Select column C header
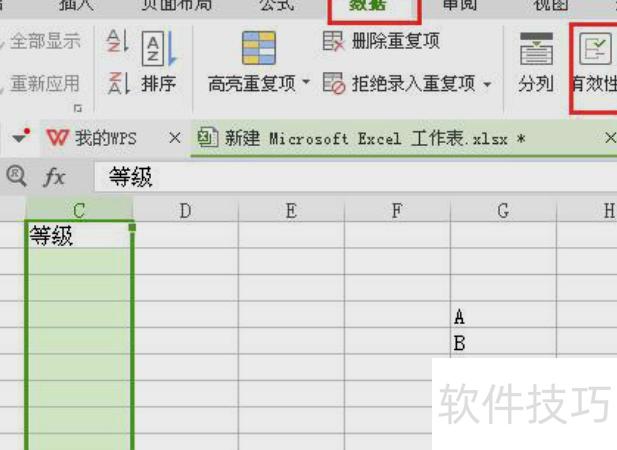 tap(79, 210)
